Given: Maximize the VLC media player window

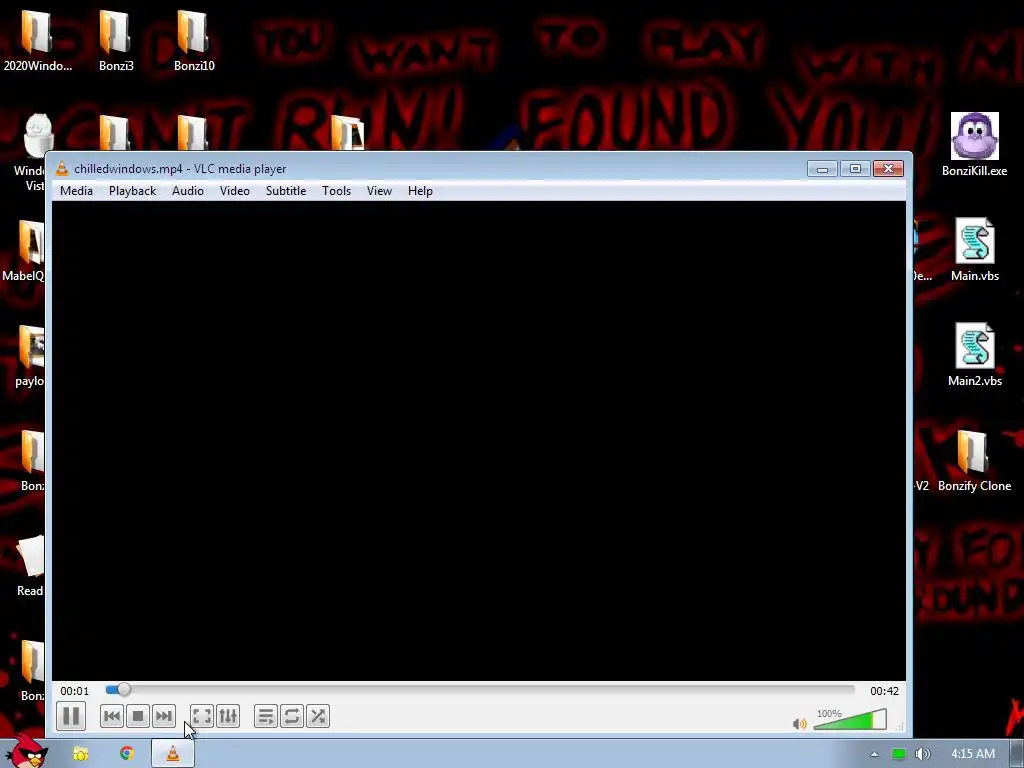Looking at the screenshot, I should [855, 169].
